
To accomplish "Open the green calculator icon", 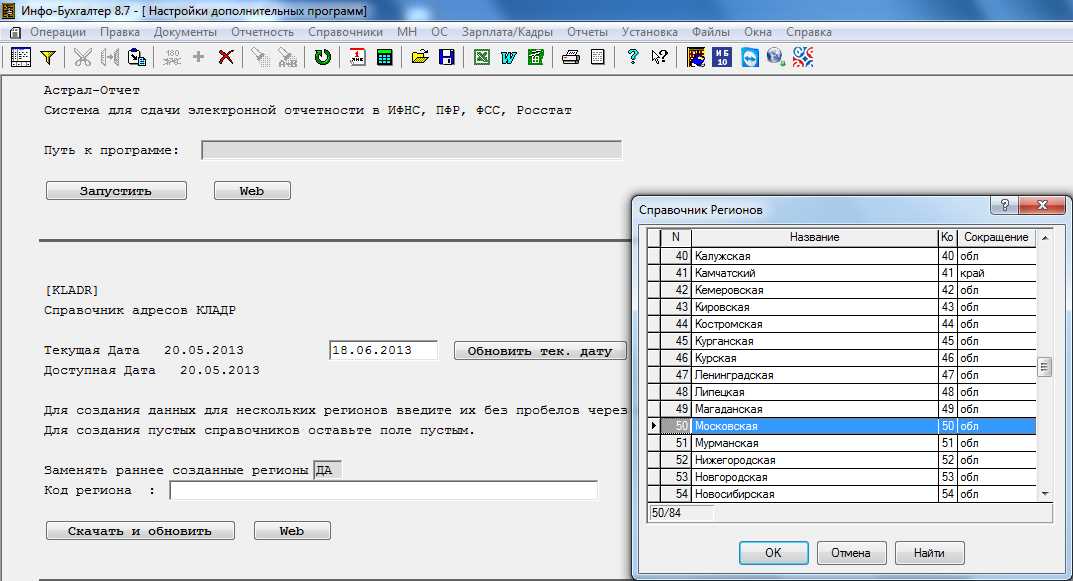I will [x=385, y=57].
